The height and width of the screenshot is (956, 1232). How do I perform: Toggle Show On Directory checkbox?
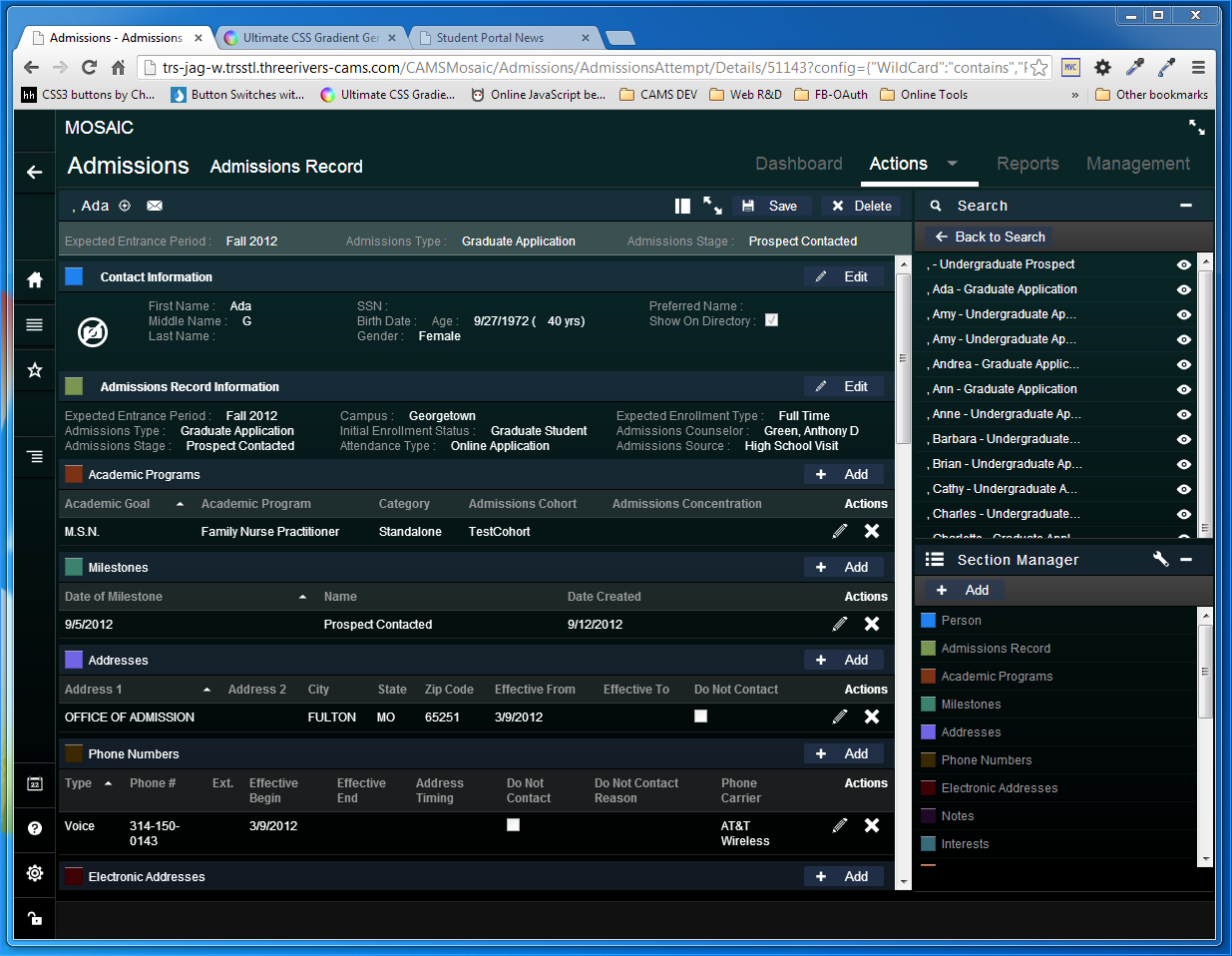pos(771,320)
